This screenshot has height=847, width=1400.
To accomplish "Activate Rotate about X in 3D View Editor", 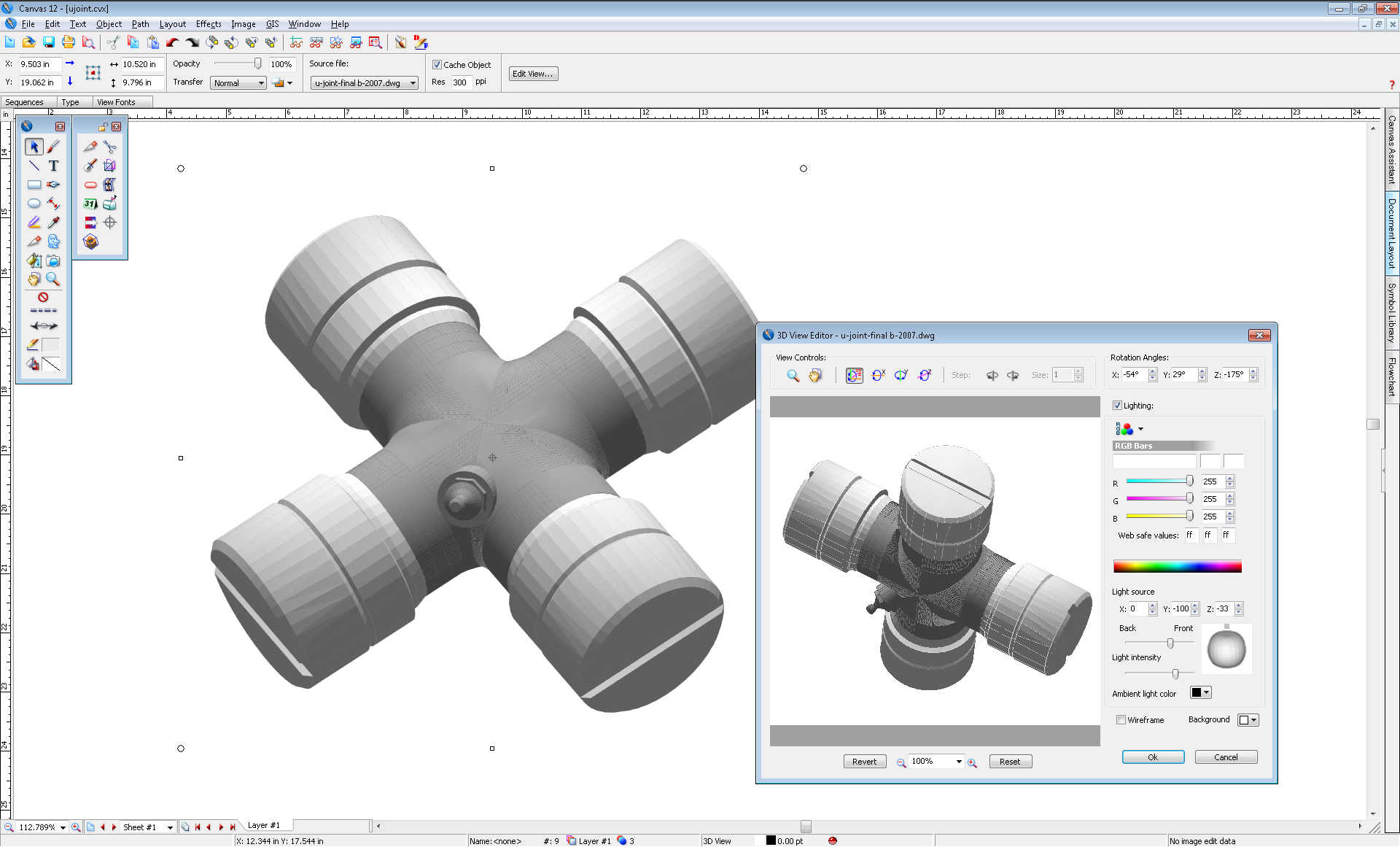I will (878, 375).
